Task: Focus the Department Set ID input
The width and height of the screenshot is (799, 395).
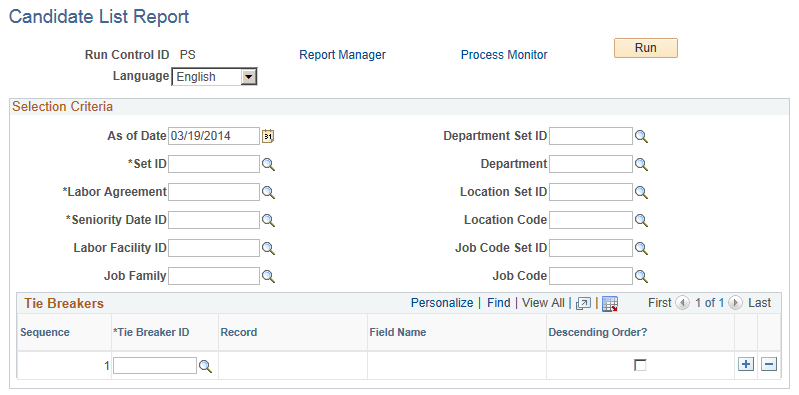Action: point(591,136)
